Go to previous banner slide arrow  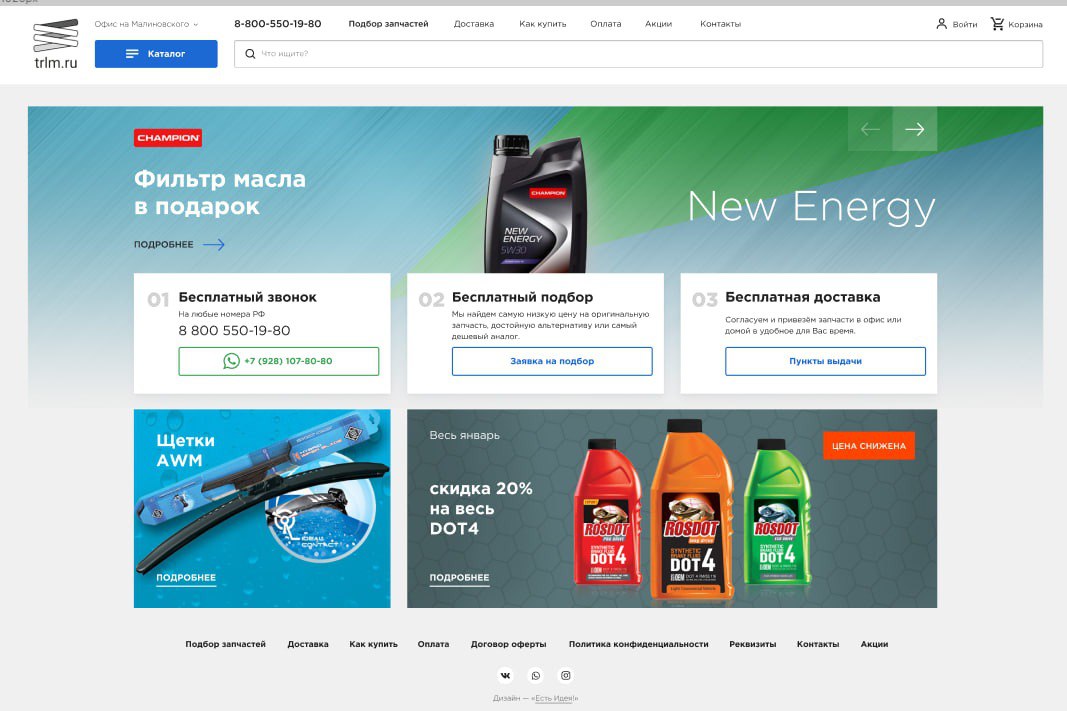(870, 129)
